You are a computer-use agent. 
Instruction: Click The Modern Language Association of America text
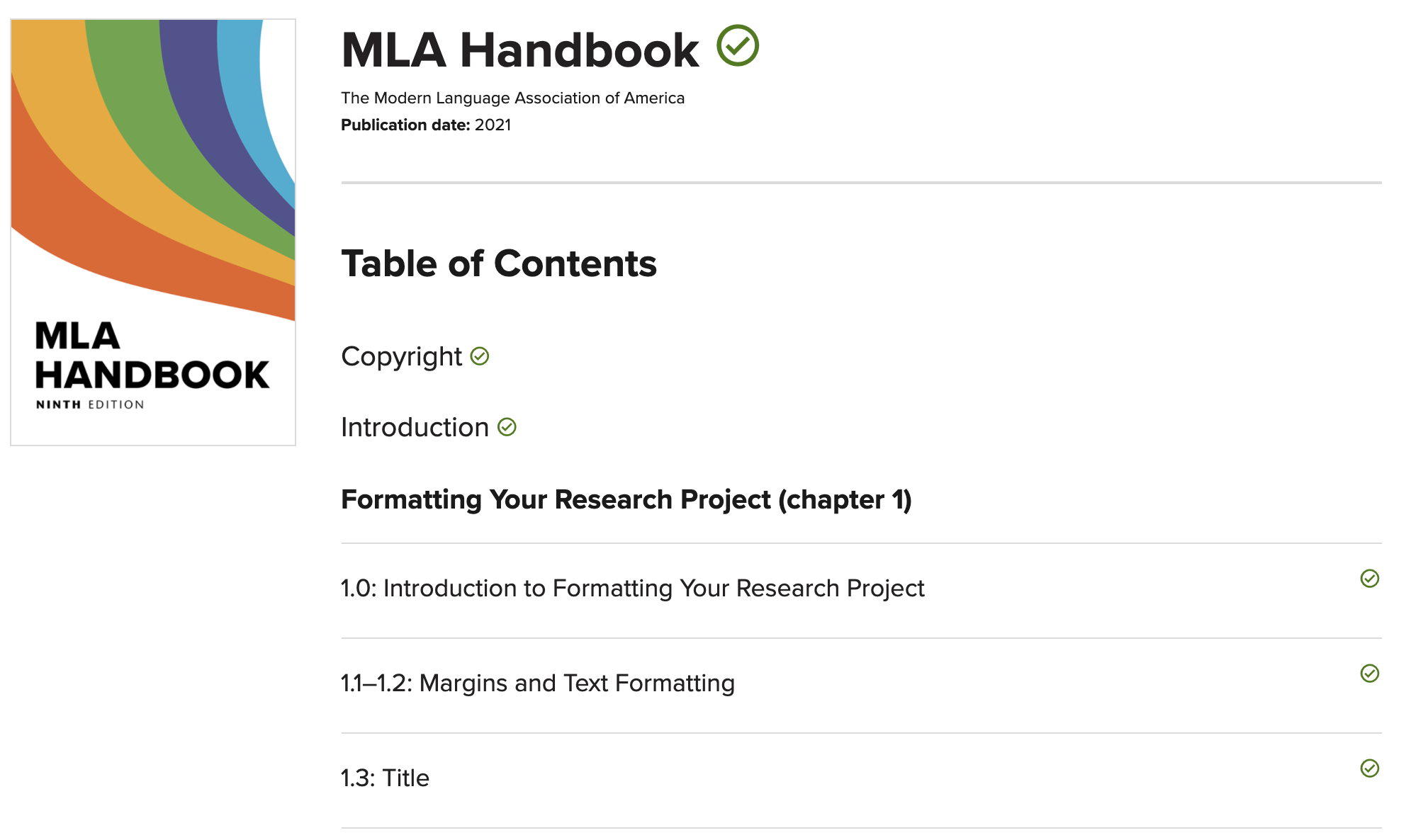tap(512, 98)
